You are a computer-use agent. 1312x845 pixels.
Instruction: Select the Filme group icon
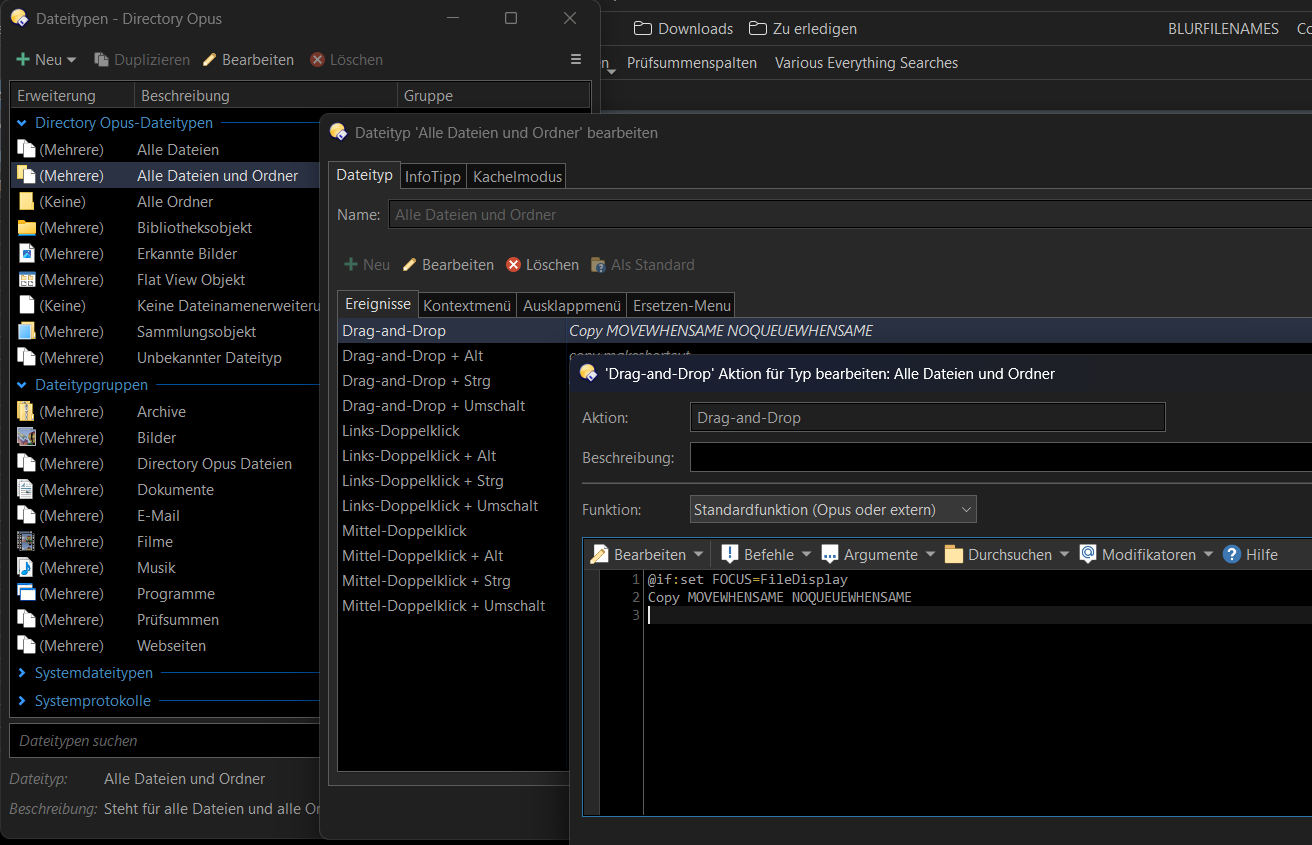[x=26, y=541]
